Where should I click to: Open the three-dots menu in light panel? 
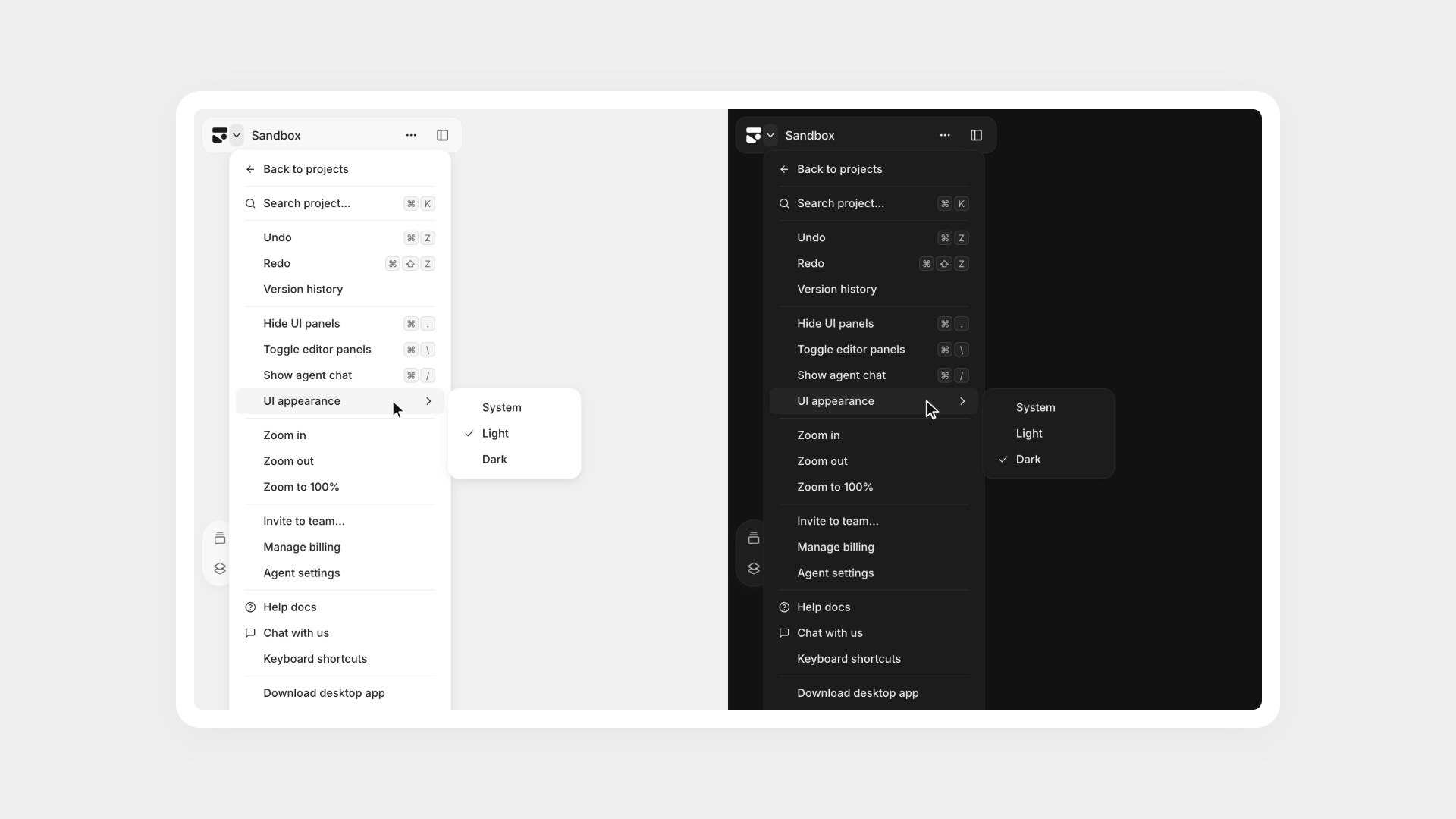coord(411,135)
